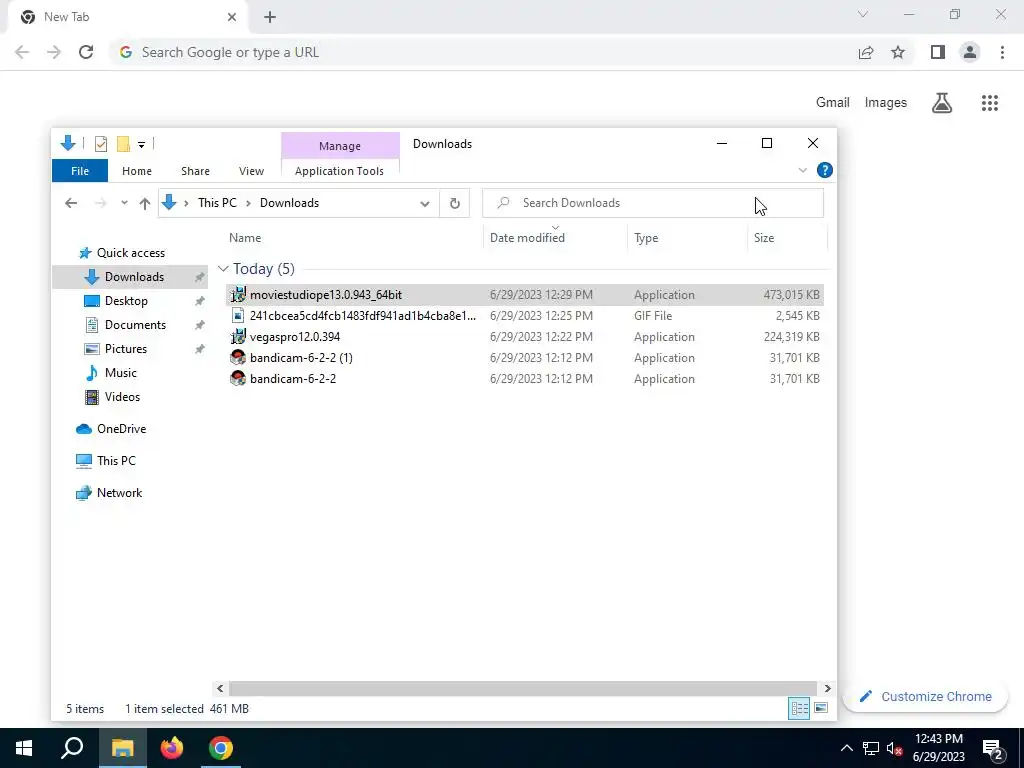Screen dimensions: 1024x768
Task: Share this page icon in Chrome
Action: coord(866,52)
